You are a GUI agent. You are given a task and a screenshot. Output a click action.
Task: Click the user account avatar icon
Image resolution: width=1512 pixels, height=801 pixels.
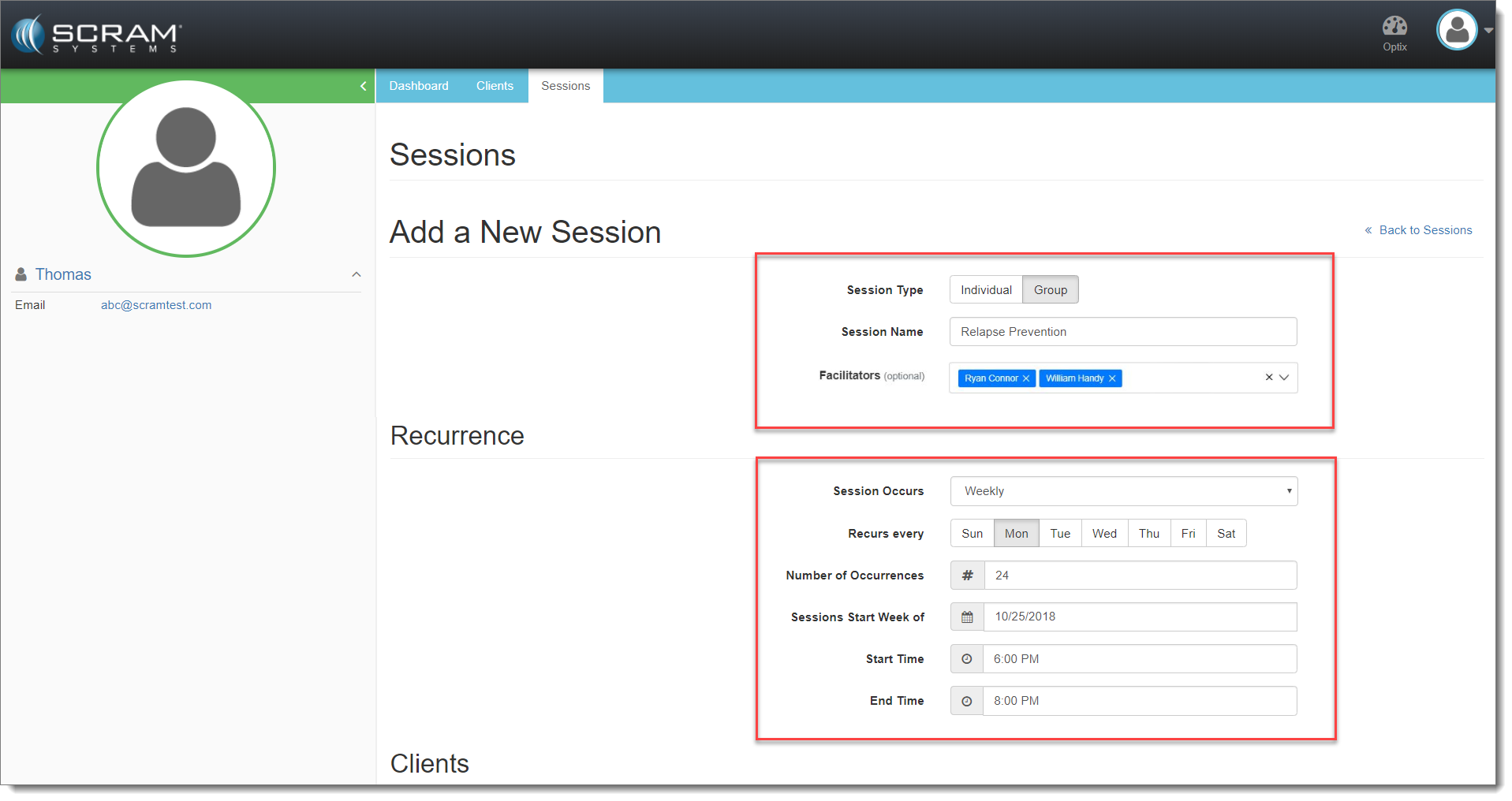[1456, 31]
